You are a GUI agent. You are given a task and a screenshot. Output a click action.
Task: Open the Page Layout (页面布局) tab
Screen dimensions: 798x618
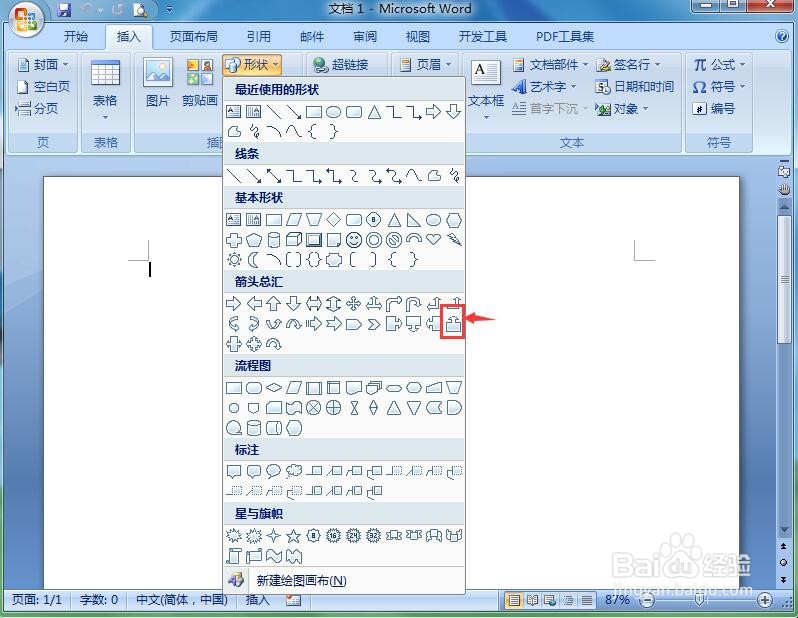pyautogui.click(x=193, y=36)
